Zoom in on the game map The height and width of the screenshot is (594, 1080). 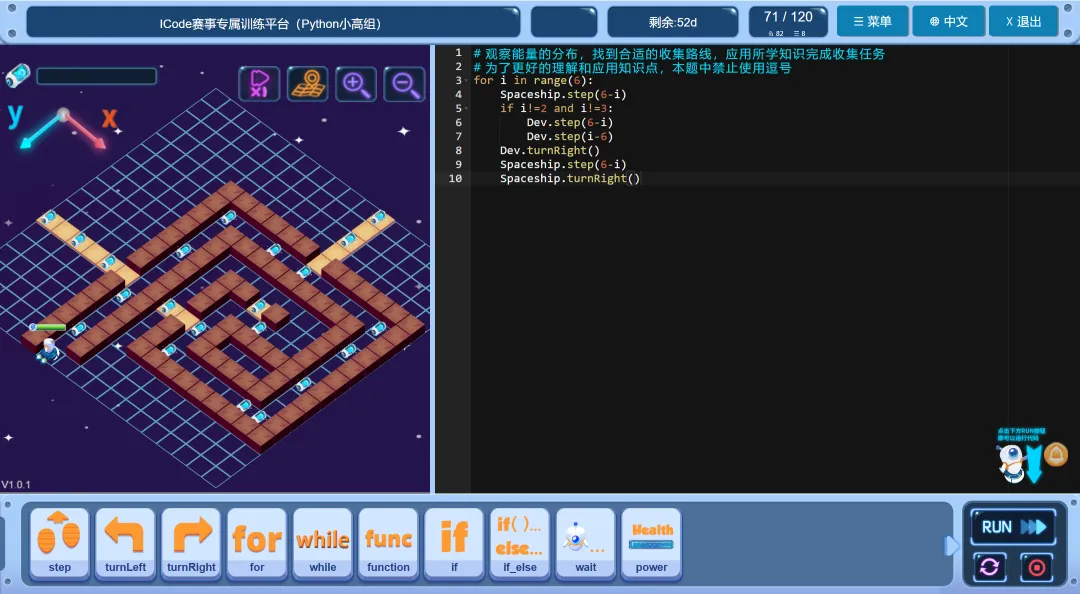point(356,84)
